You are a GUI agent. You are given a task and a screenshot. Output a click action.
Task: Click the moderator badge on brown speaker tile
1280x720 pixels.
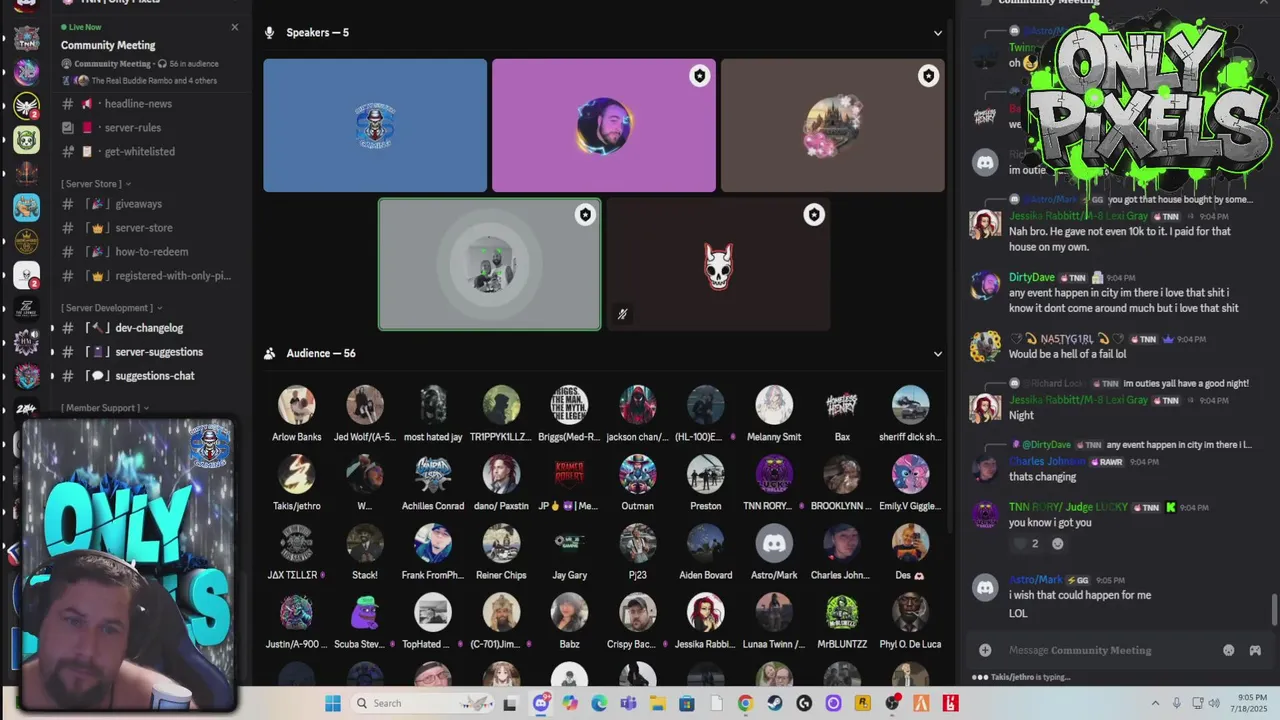(x=928, y=76)
